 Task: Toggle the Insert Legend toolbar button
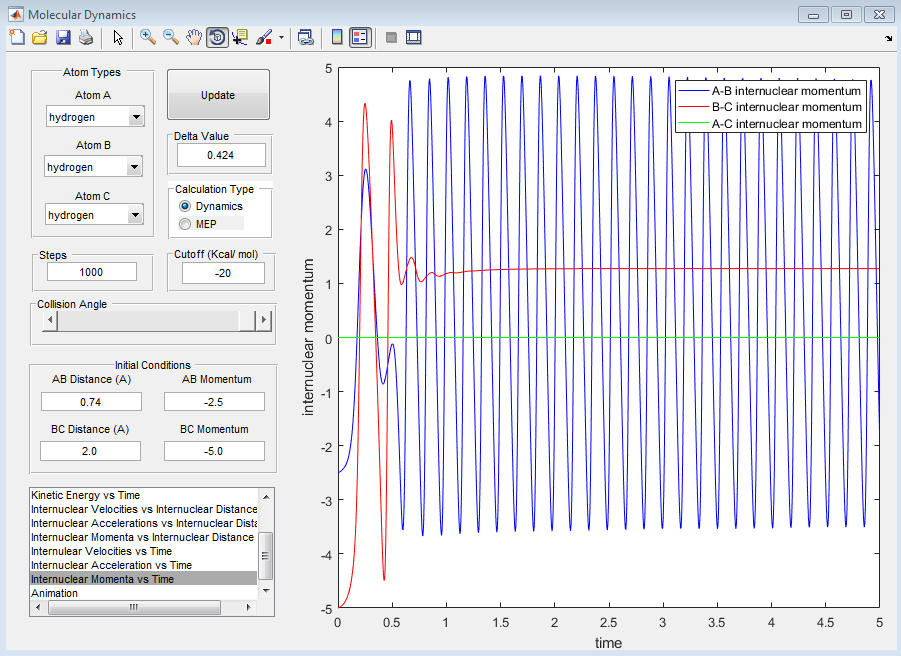[361, 37]
